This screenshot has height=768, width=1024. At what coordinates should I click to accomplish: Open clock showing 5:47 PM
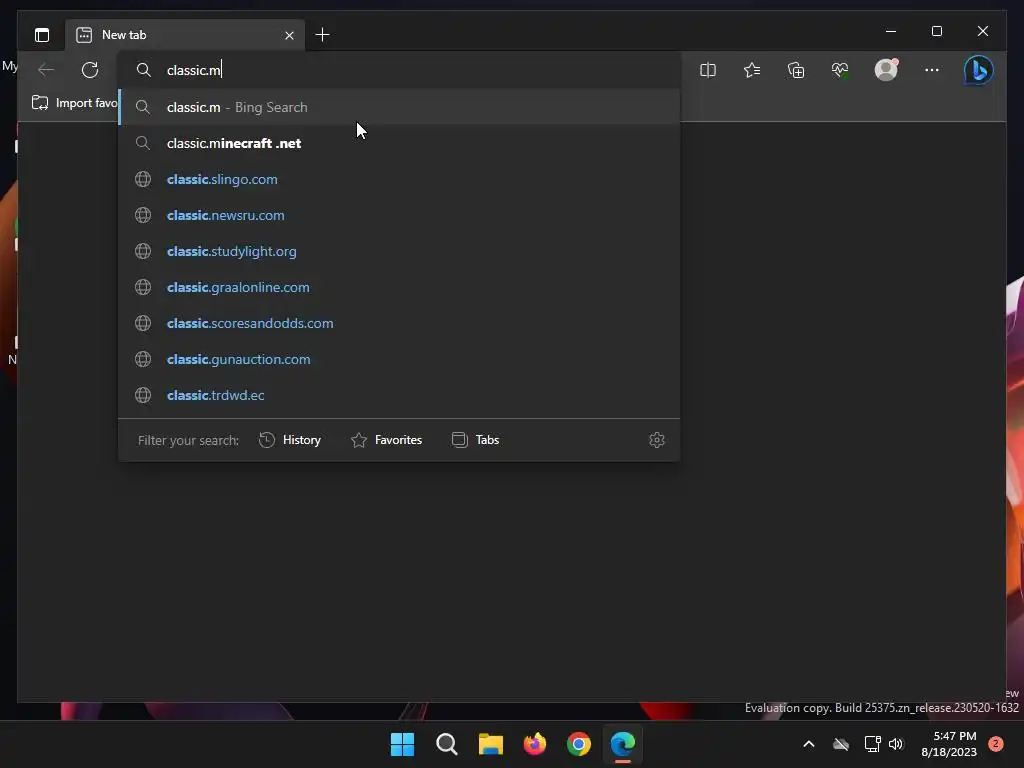[x=949, y=744]
